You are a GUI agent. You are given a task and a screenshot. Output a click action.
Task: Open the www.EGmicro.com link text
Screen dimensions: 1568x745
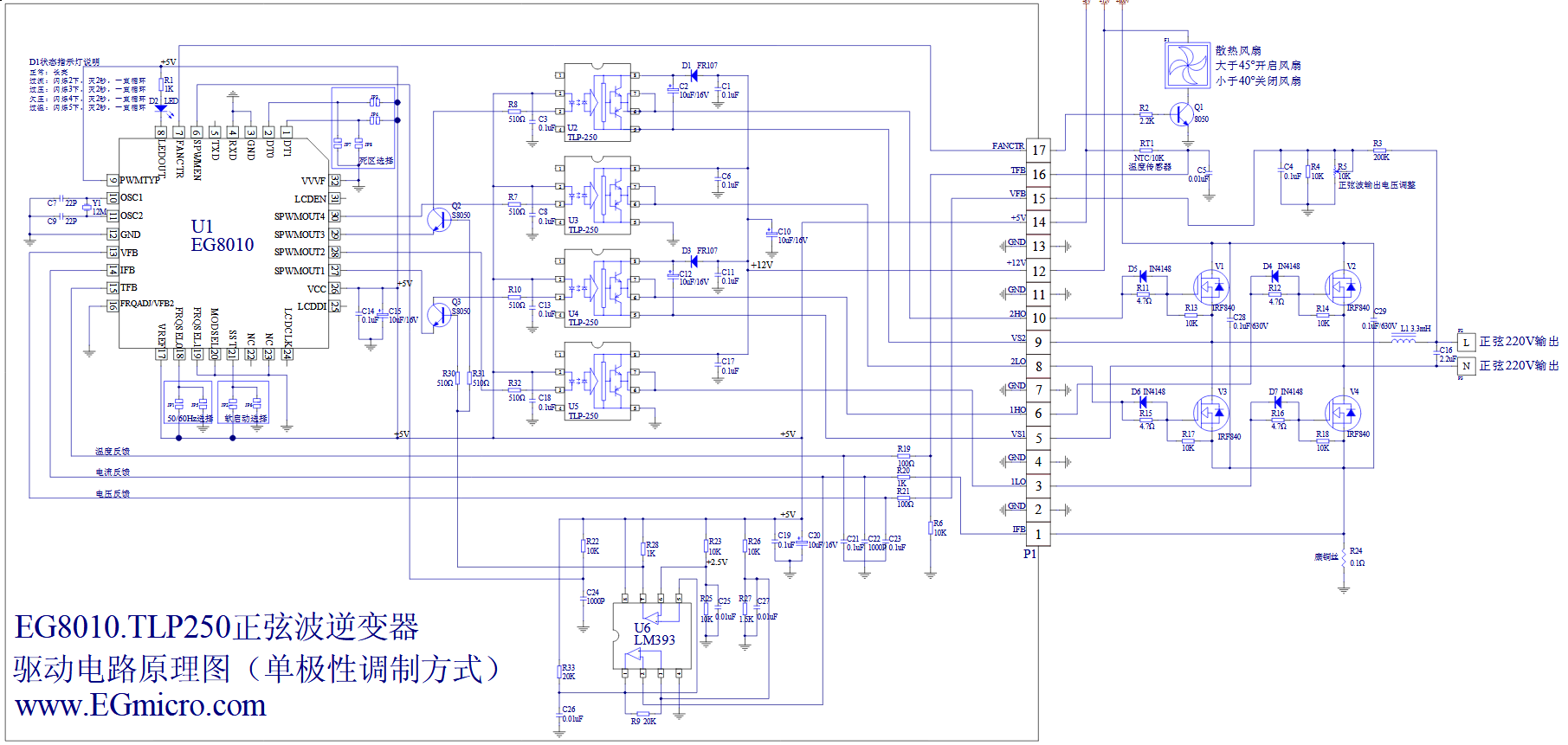(140, 705)
